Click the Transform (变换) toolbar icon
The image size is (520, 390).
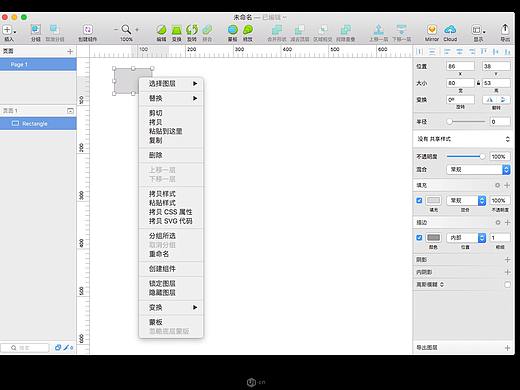177,30
